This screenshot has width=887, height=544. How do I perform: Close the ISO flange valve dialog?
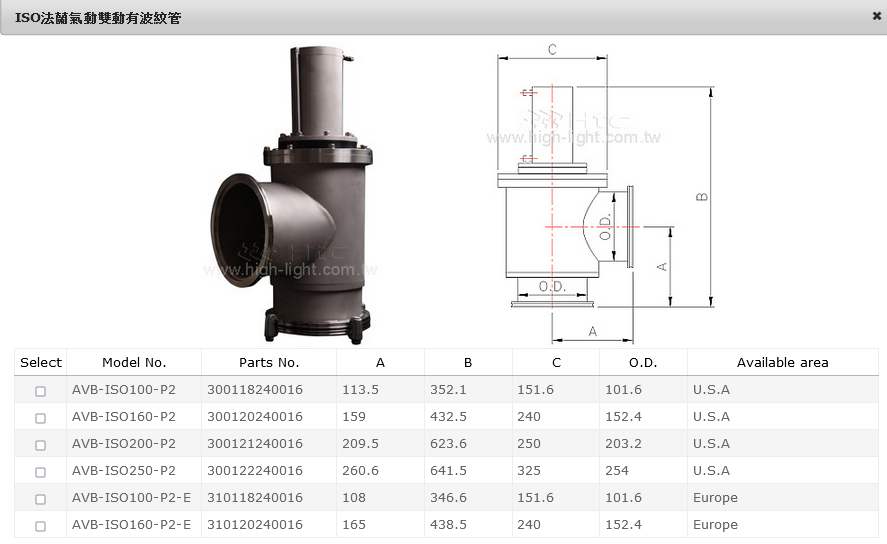coord(876,16)
